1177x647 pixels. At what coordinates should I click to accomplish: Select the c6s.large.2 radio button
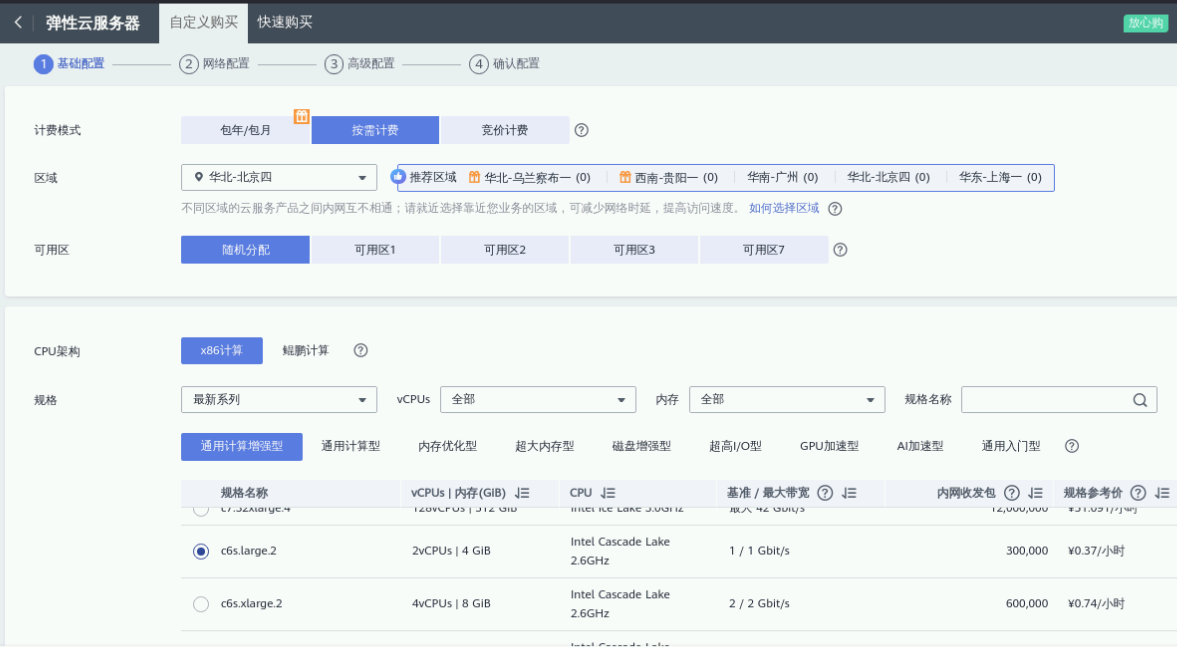[x=200, y=552]
